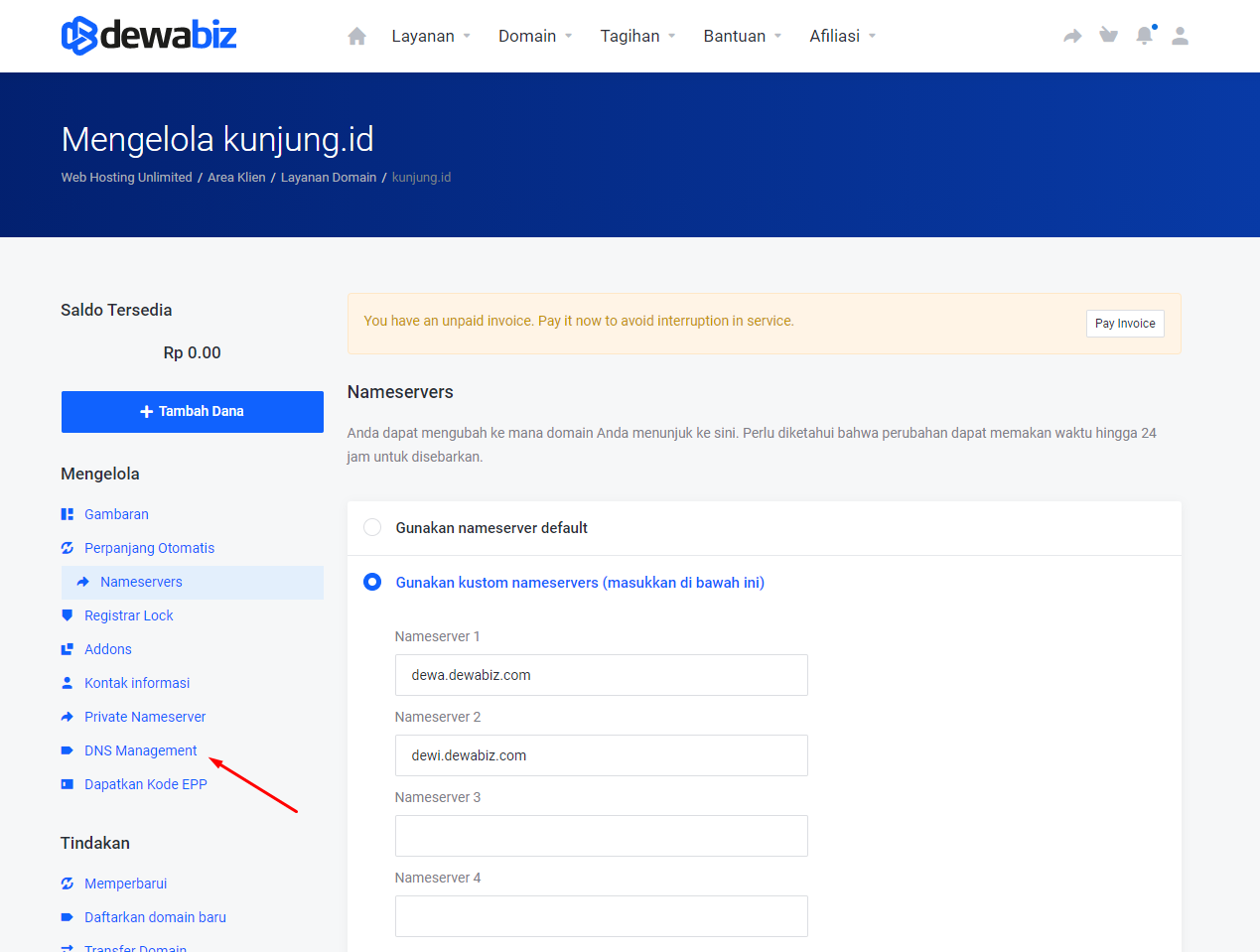Click the Registrar Lock shield icon
Viewport: 1260px width, 952px height.
coord(68,615)
